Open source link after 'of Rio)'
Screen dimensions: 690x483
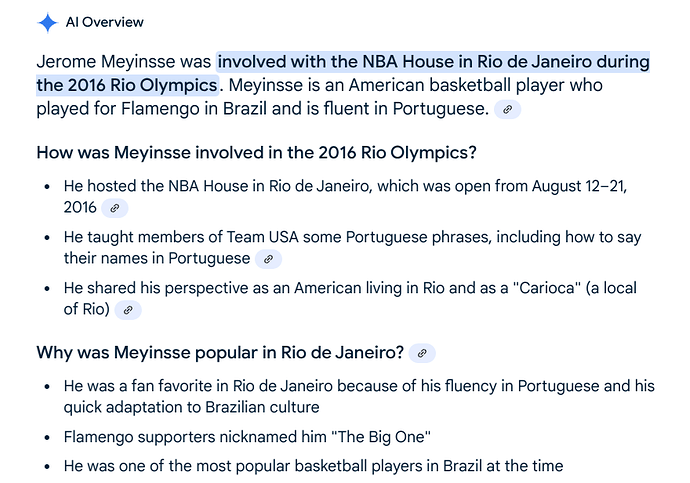[x=128, y=310]
